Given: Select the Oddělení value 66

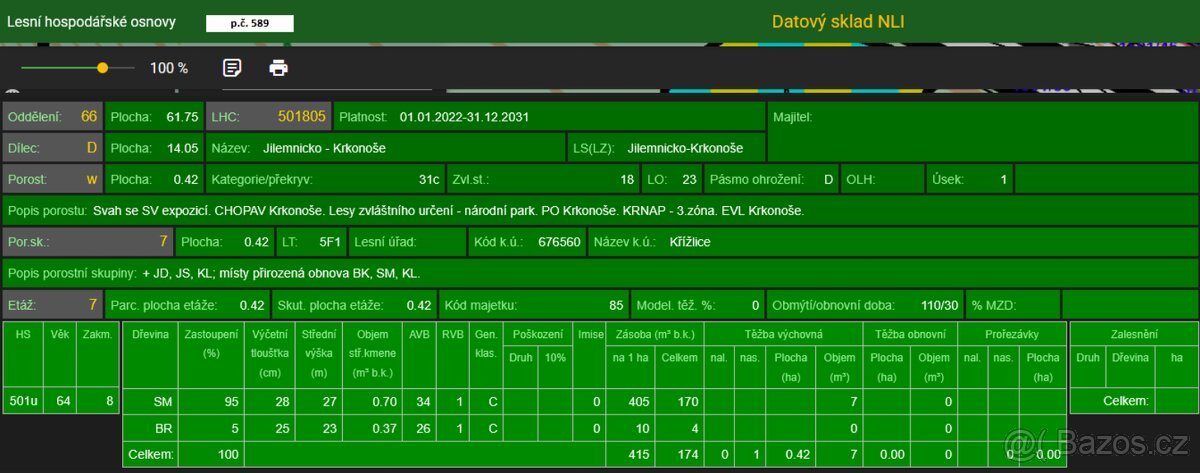Looking at the screenshot, I should tap(89, 117).
